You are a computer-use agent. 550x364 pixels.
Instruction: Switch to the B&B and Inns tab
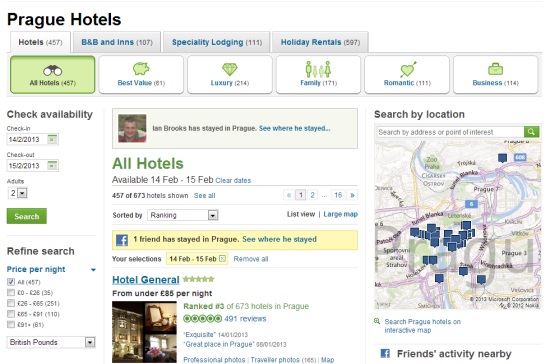pos(117,42)
